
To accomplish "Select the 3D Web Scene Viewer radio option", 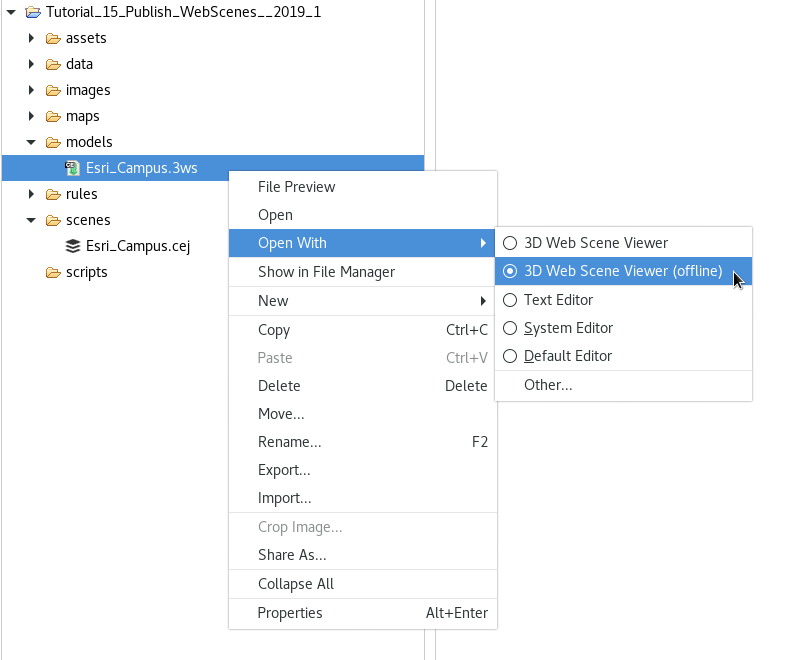I will click(x=510, y=243).
